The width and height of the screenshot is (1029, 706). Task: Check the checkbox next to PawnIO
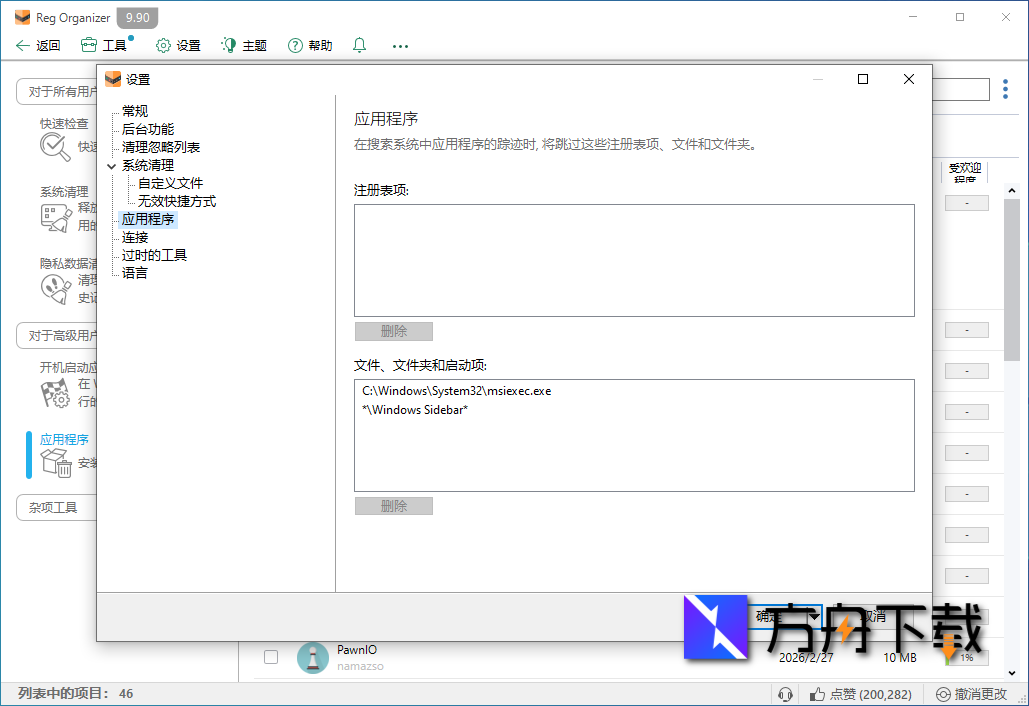(x=270, y=657)
